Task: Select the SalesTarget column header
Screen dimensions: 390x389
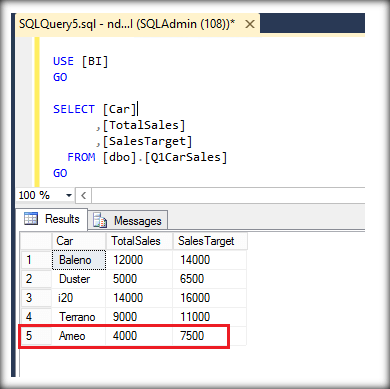Action: tap(210, 241)
